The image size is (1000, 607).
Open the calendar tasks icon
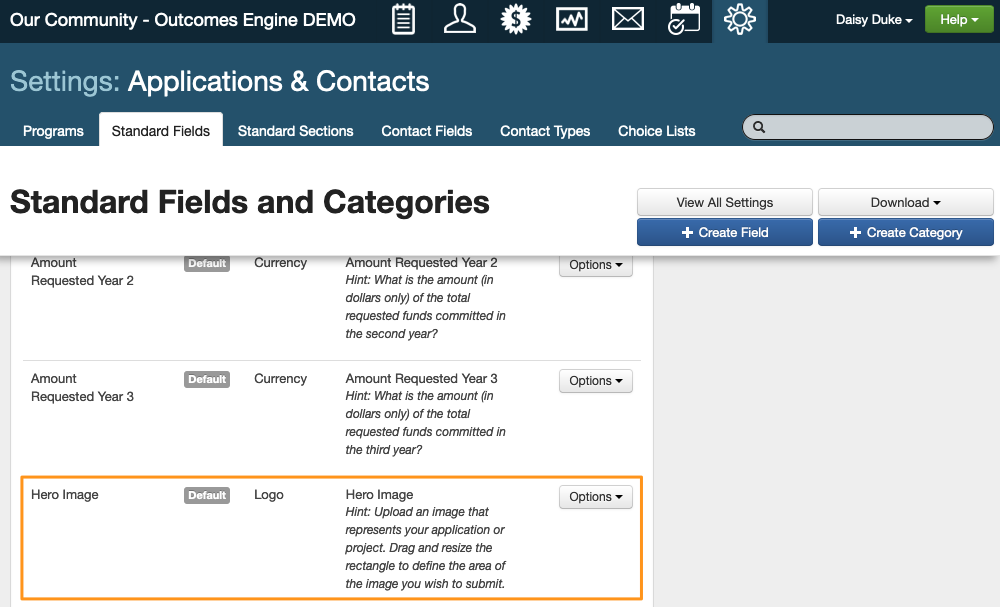(684, 20)
